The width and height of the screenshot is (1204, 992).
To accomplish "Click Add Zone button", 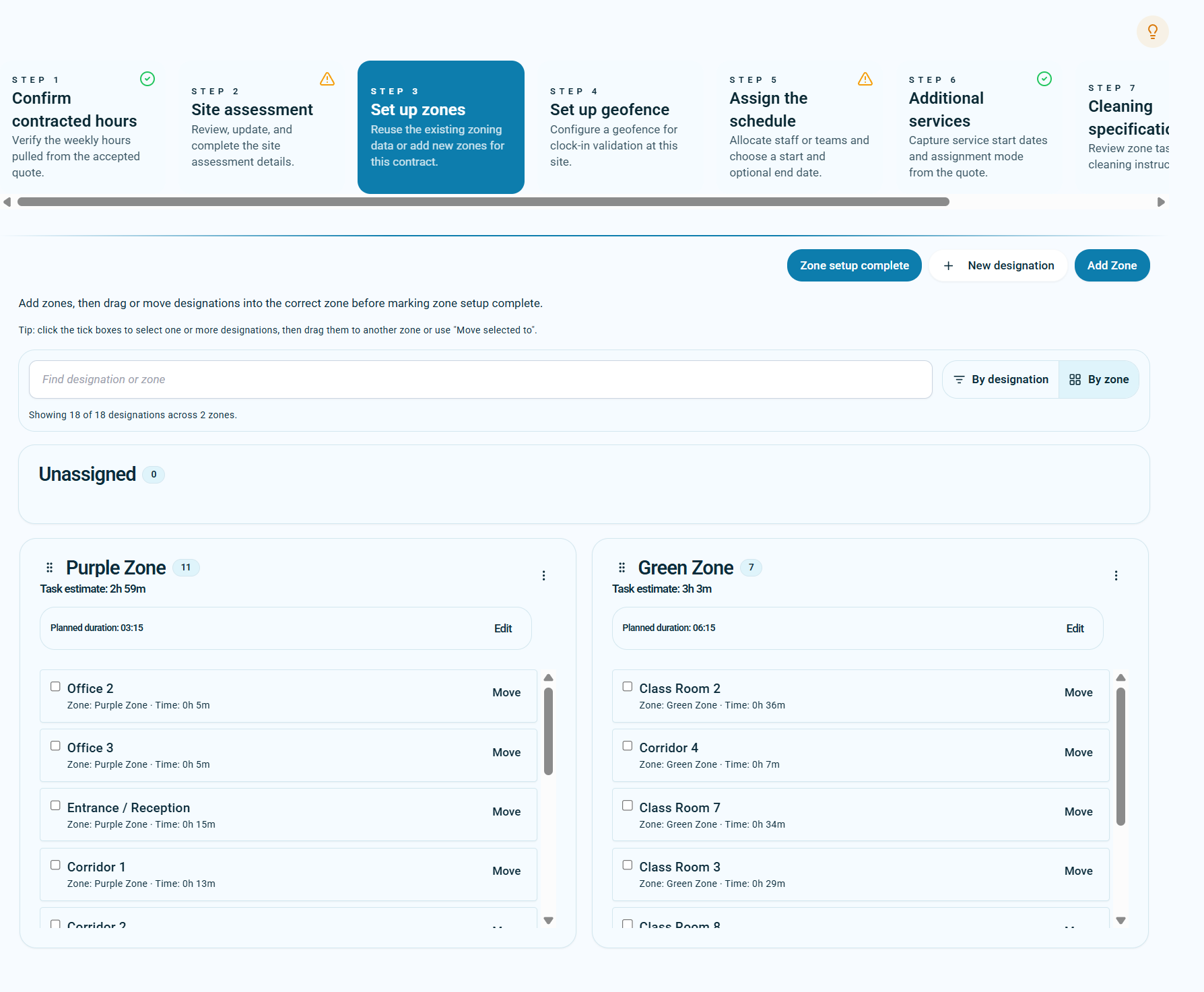I will click(1112, 266).
